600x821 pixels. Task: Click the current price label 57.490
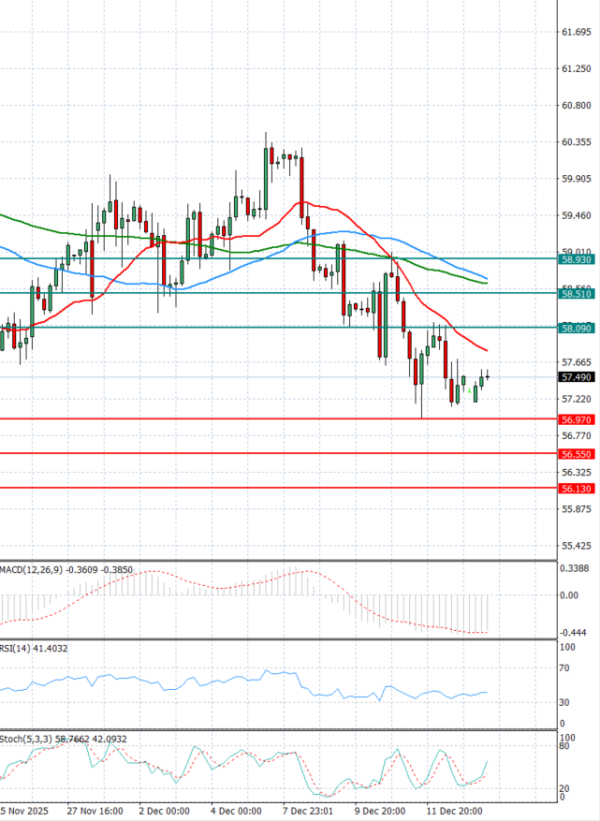click(575, 377)
